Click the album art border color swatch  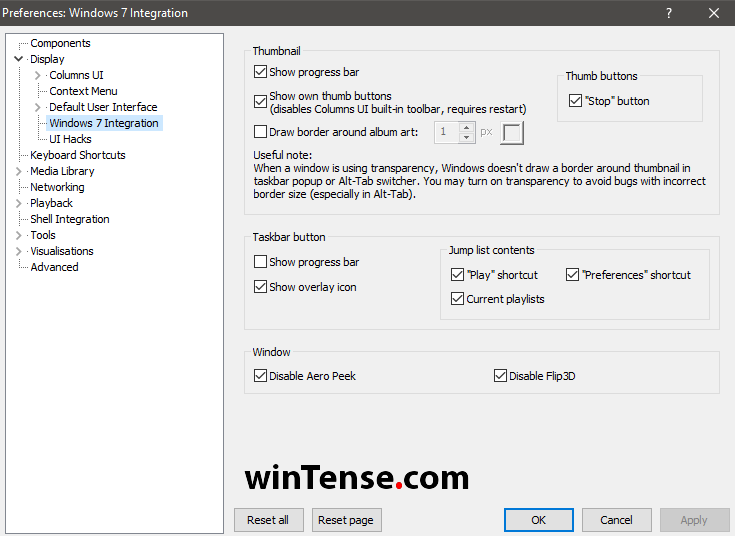pos(512,132)
